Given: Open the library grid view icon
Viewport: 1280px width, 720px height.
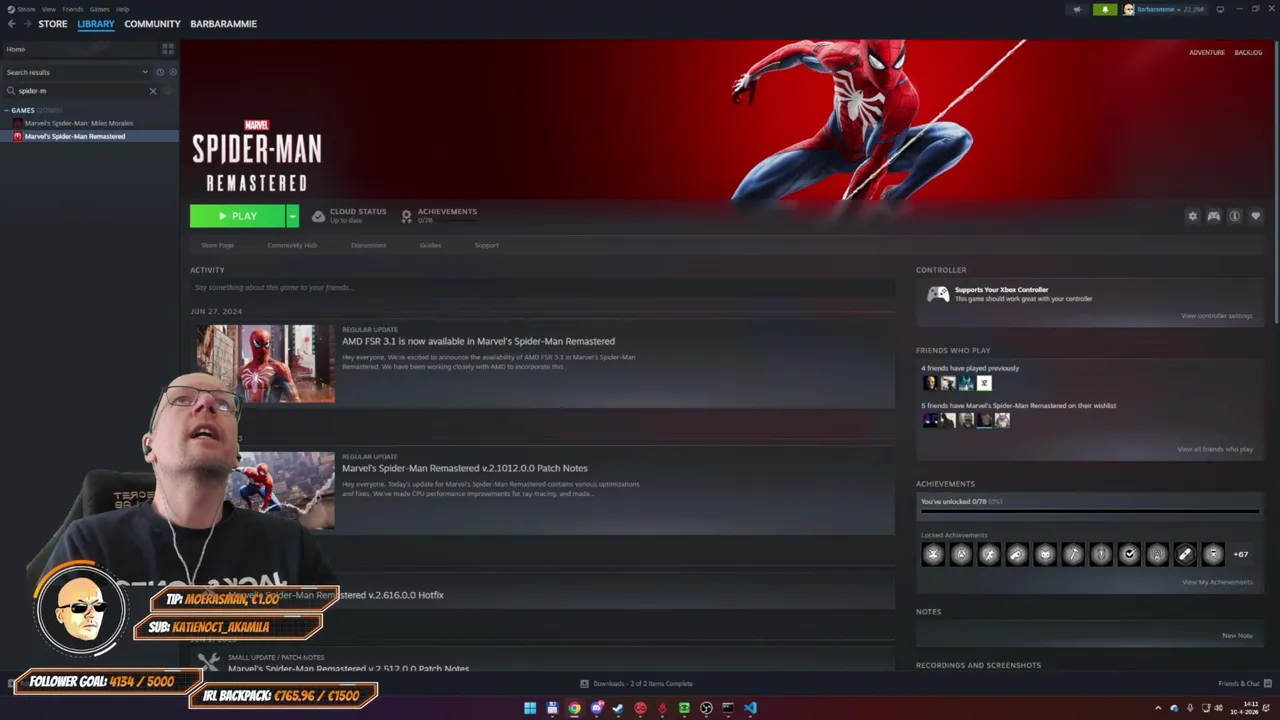Looking at the screenshot, I should tap(168, 48).
